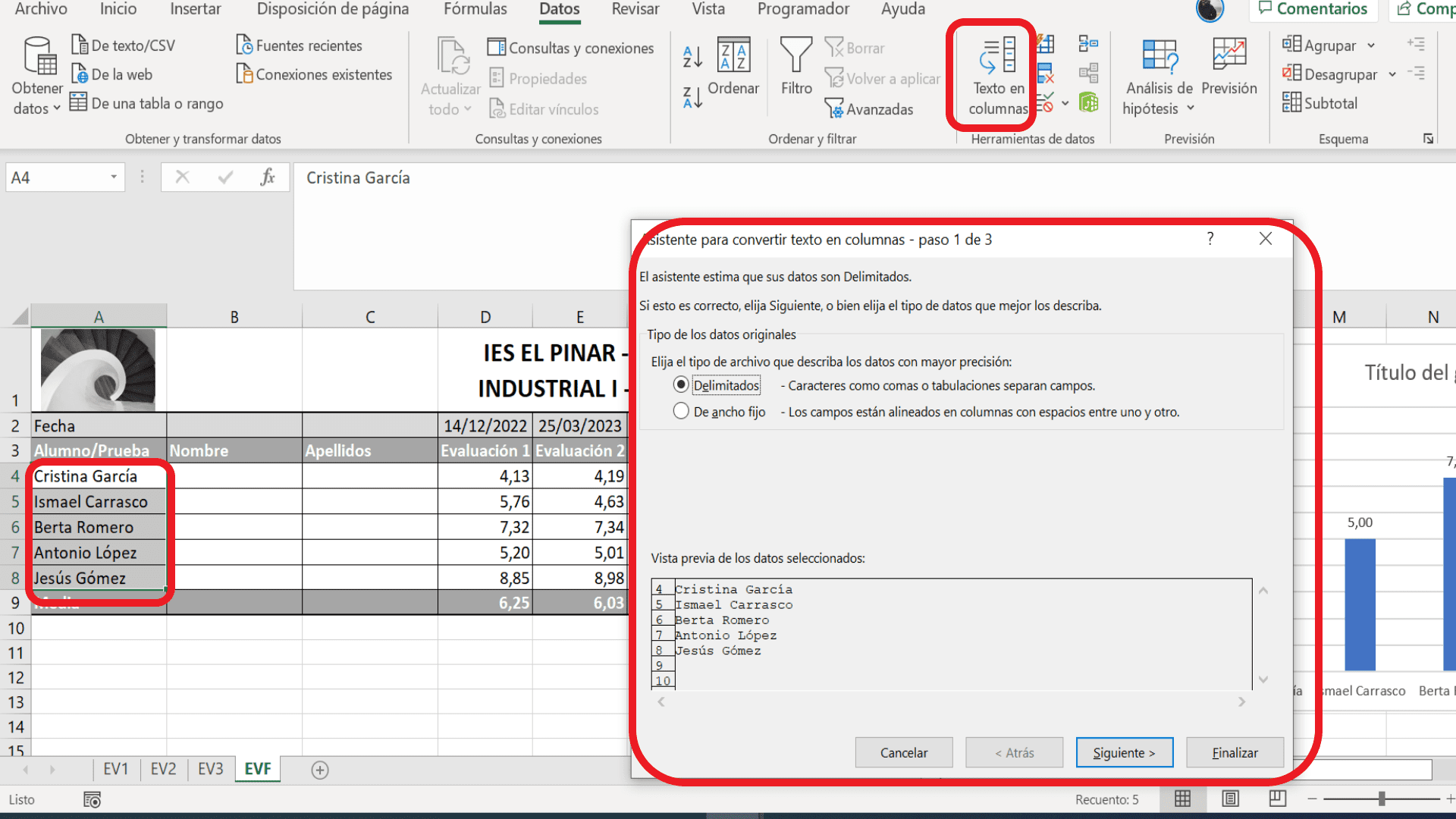Open the Fórmulas ribbon tab

475,9
